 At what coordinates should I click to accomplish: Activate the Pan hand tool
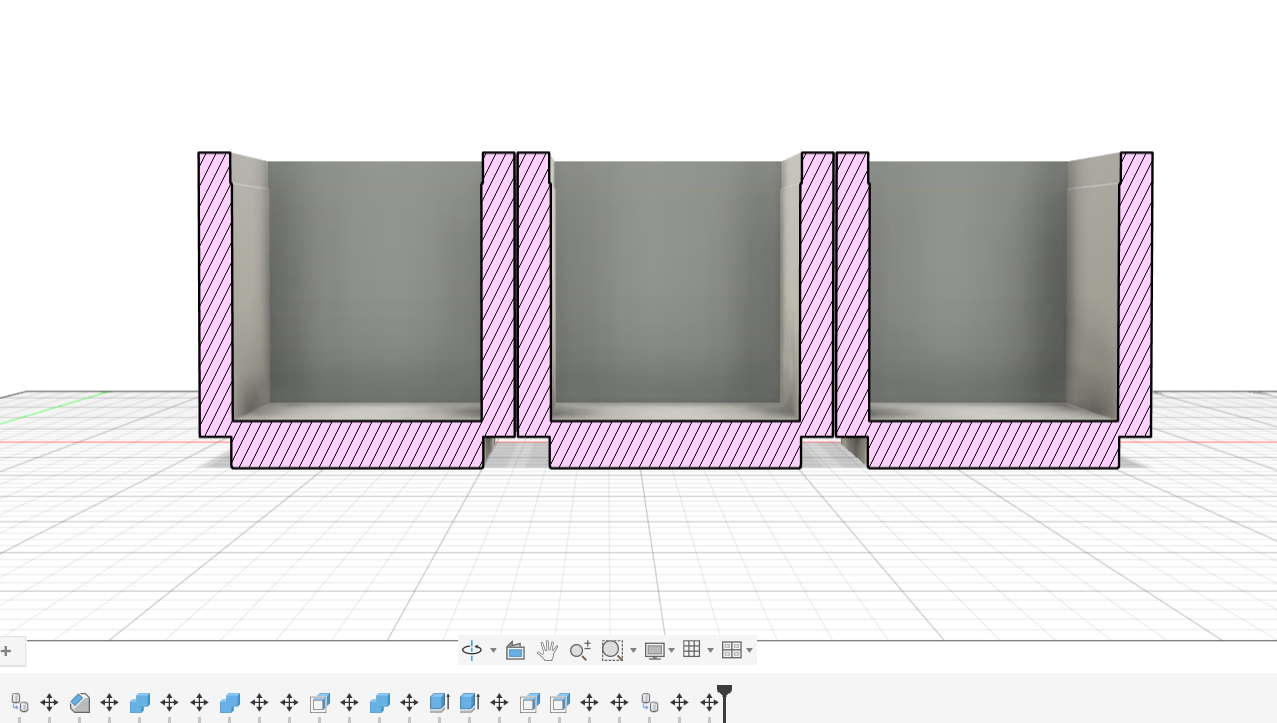547,650
